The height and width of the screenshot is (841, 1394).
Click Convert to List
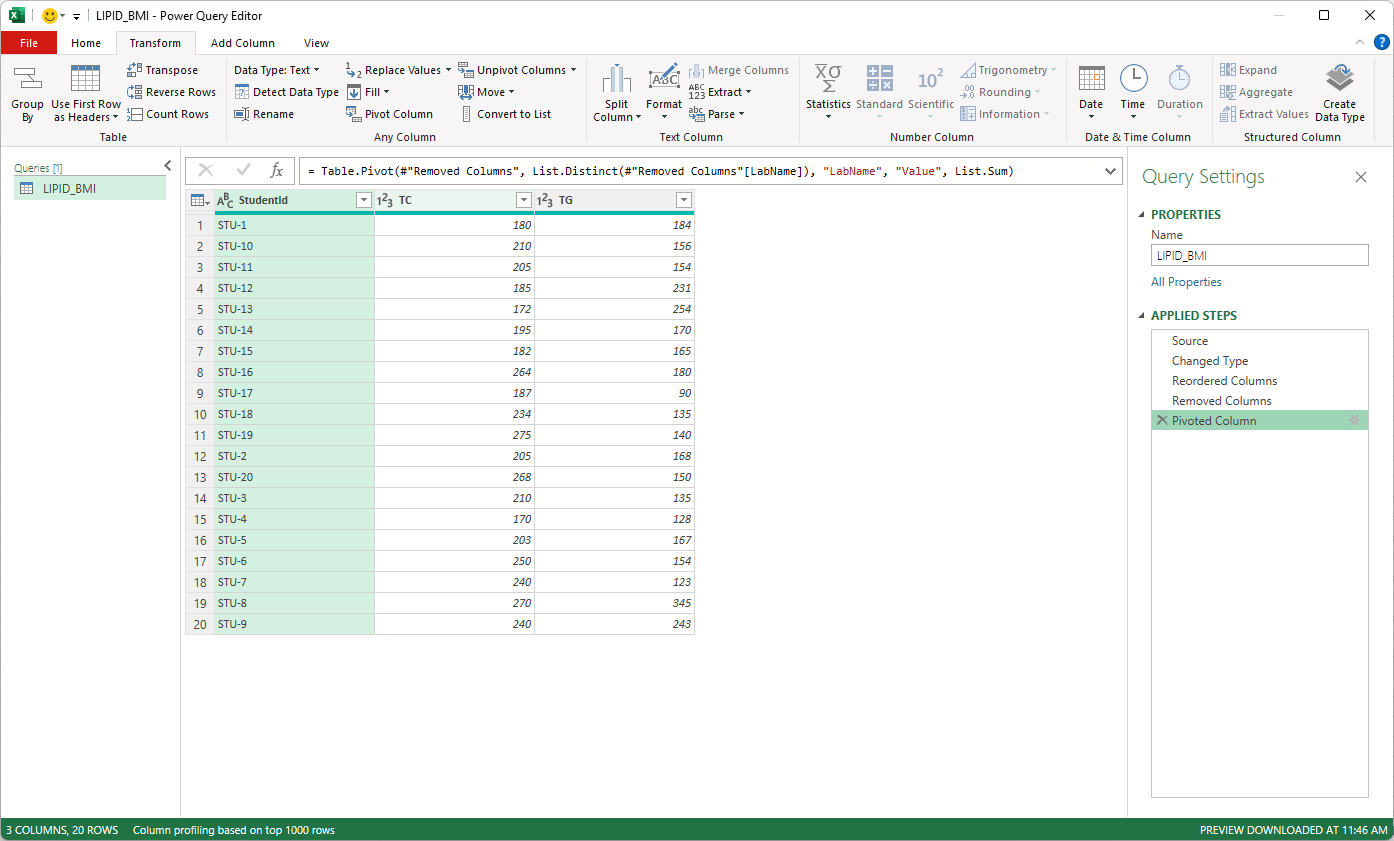pyautogui.click(x=505, y=114)
